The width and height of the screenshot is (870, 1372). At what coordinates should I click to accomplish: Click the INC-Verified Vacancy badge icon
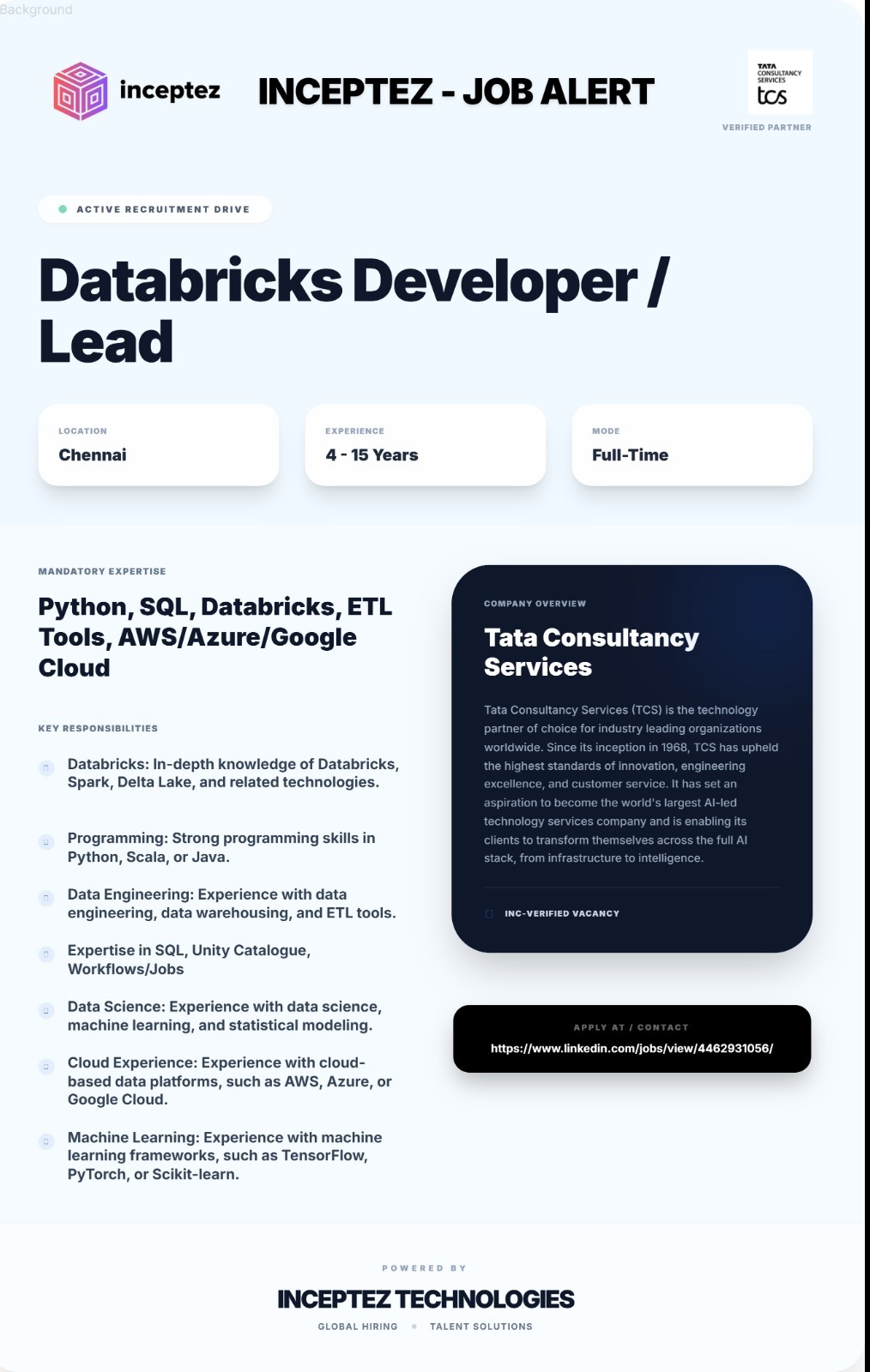[489, 914]
